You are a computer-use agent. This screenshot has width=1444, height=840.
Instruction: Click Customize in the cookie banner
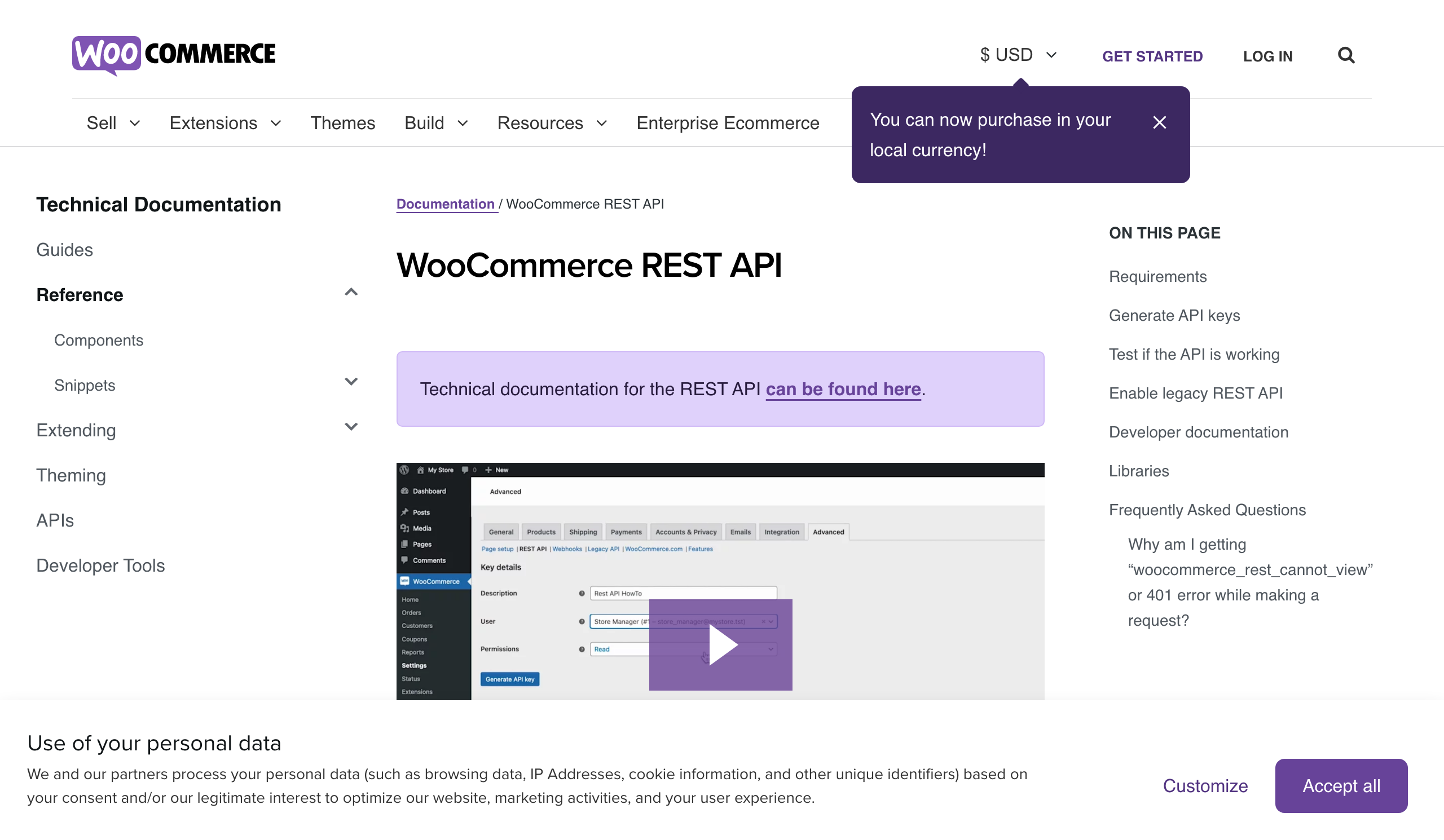(1205, 786)
